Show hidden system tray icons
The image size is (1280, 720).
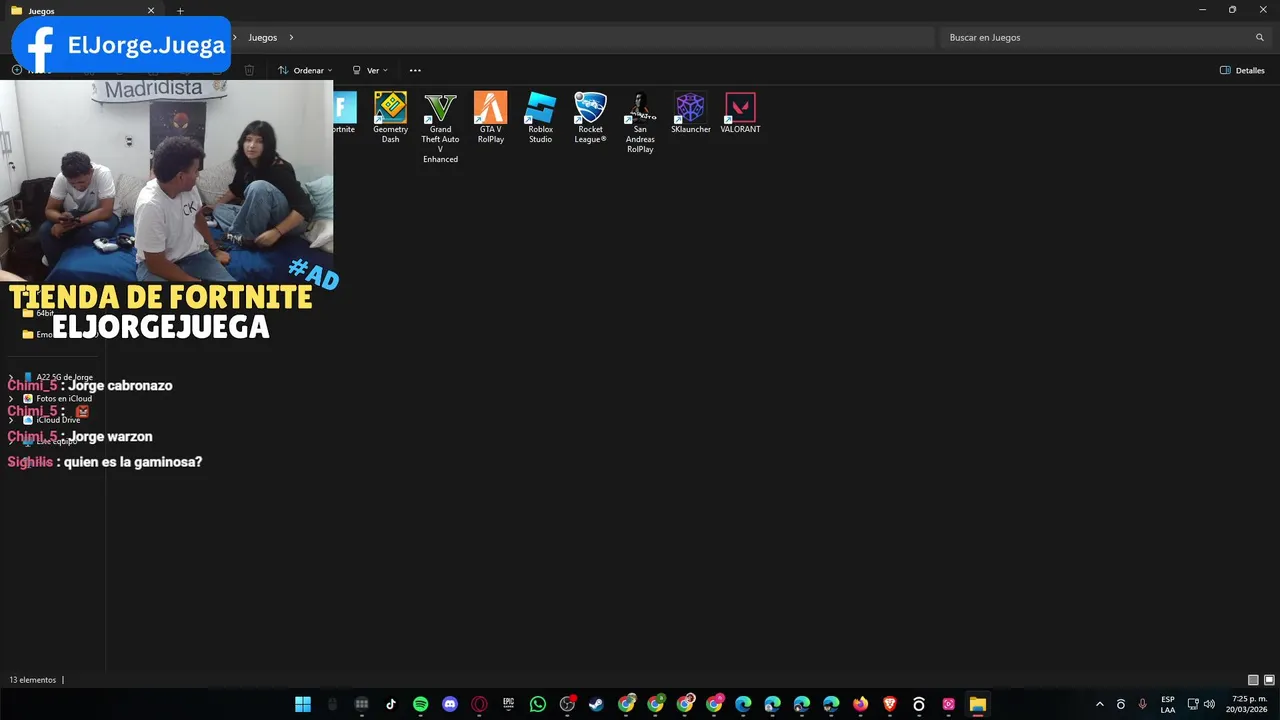[x=1100, y=704]
